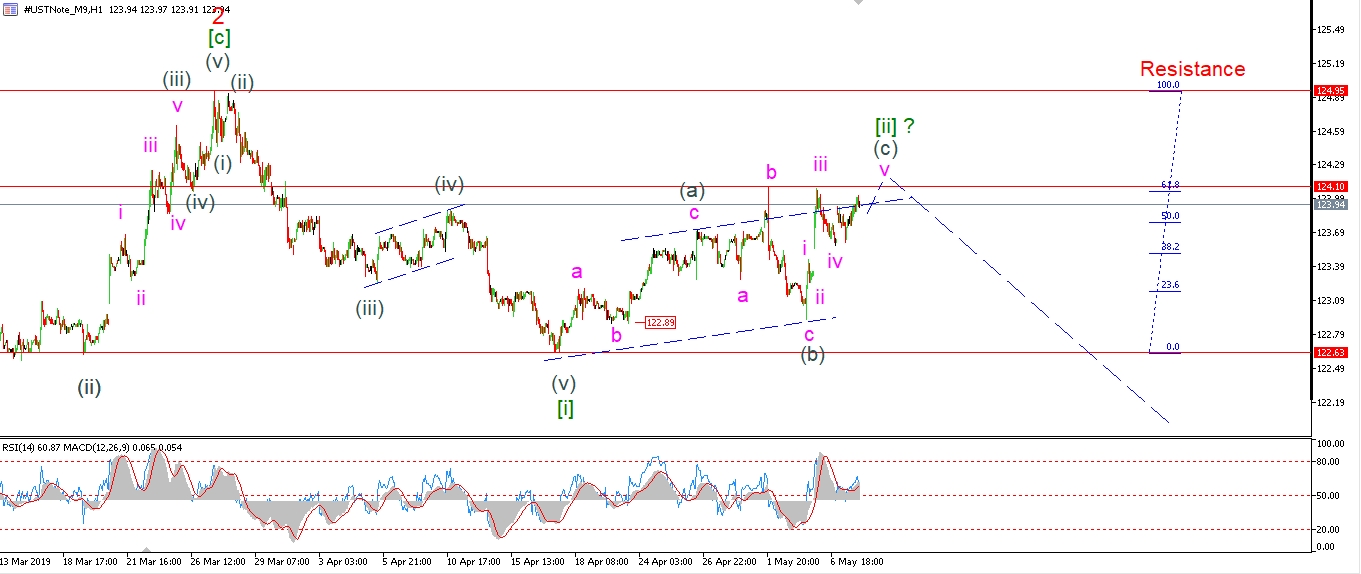The height and width of the screenshot is (574, 1361).
Task: Select the Fibonacci 100.0 level label
Action: [1168, 85]
